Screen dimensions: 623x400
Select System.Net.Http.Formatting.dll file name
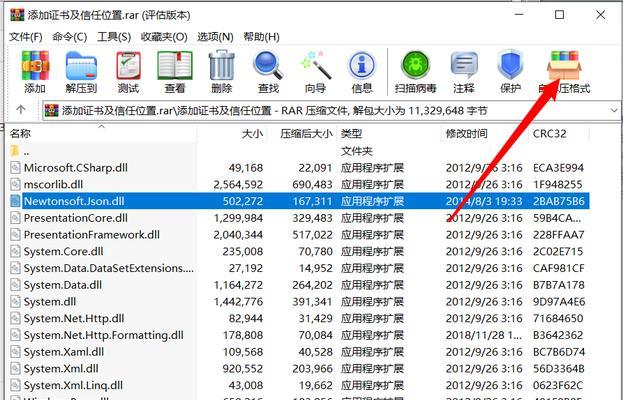click(x=104, y=335)
